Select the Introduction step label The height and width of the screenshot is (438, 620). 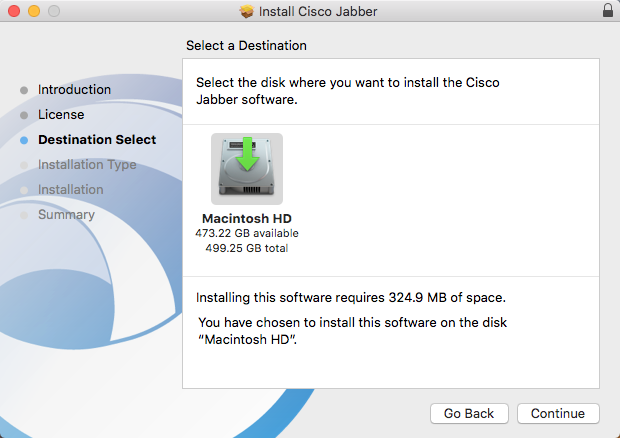(x=74, y=90)
